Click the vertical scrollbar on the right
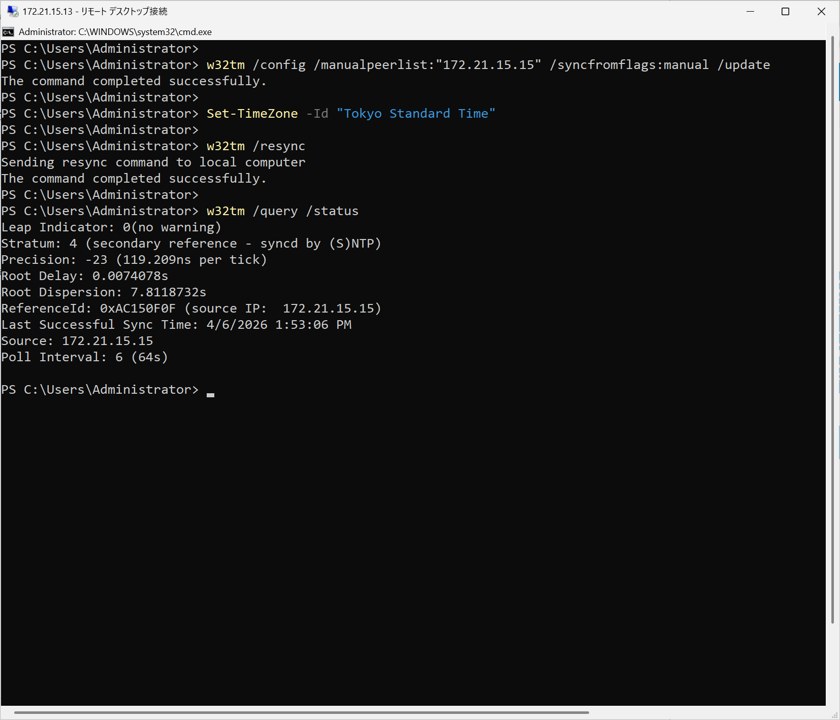The height and width of the screenshot is (720, 840). click(832, 329)
